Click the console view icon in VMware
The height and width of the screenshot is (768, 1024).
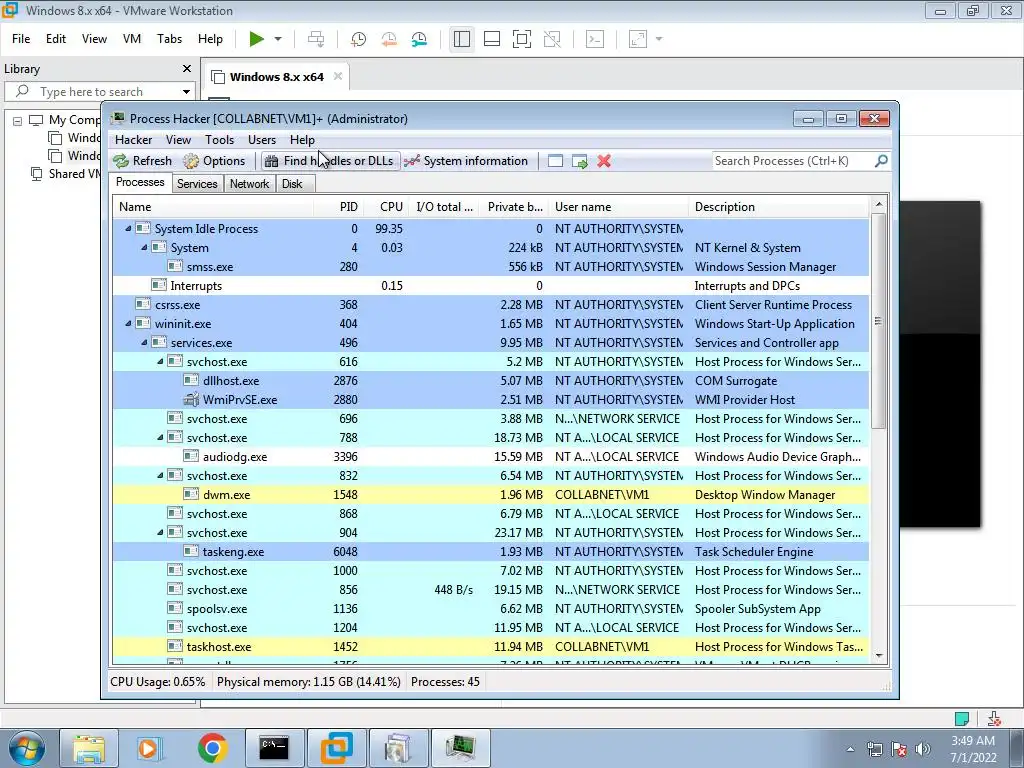595,39
